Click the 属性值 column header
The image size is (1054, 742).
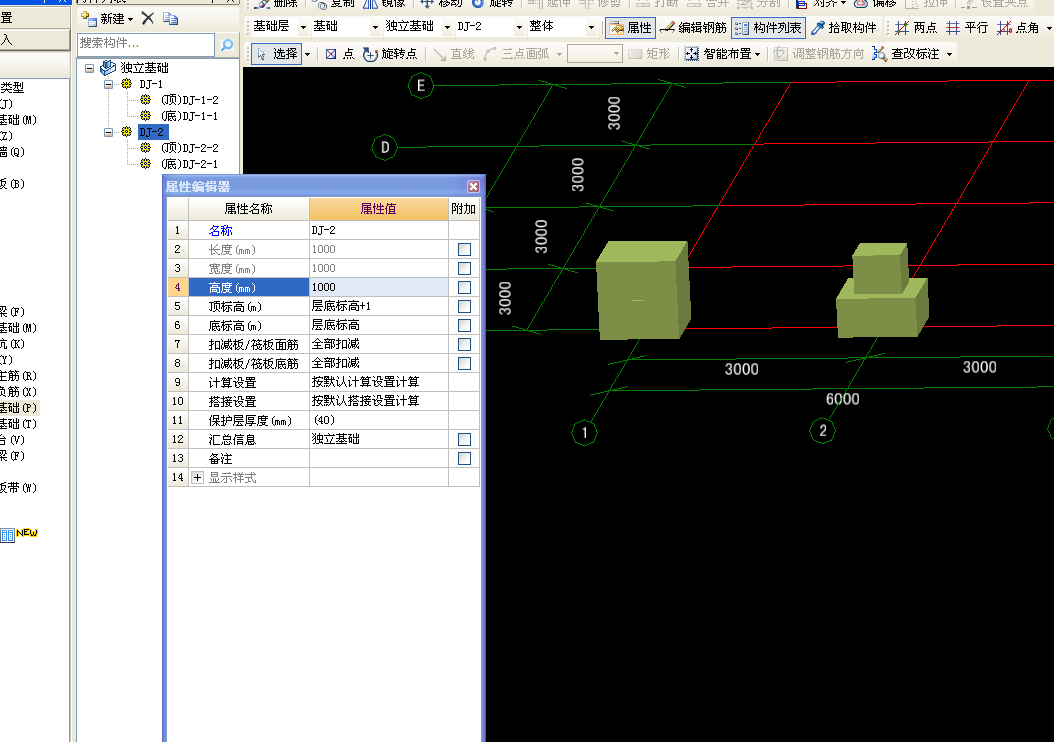pyautogui.click(x=378, y=209)
